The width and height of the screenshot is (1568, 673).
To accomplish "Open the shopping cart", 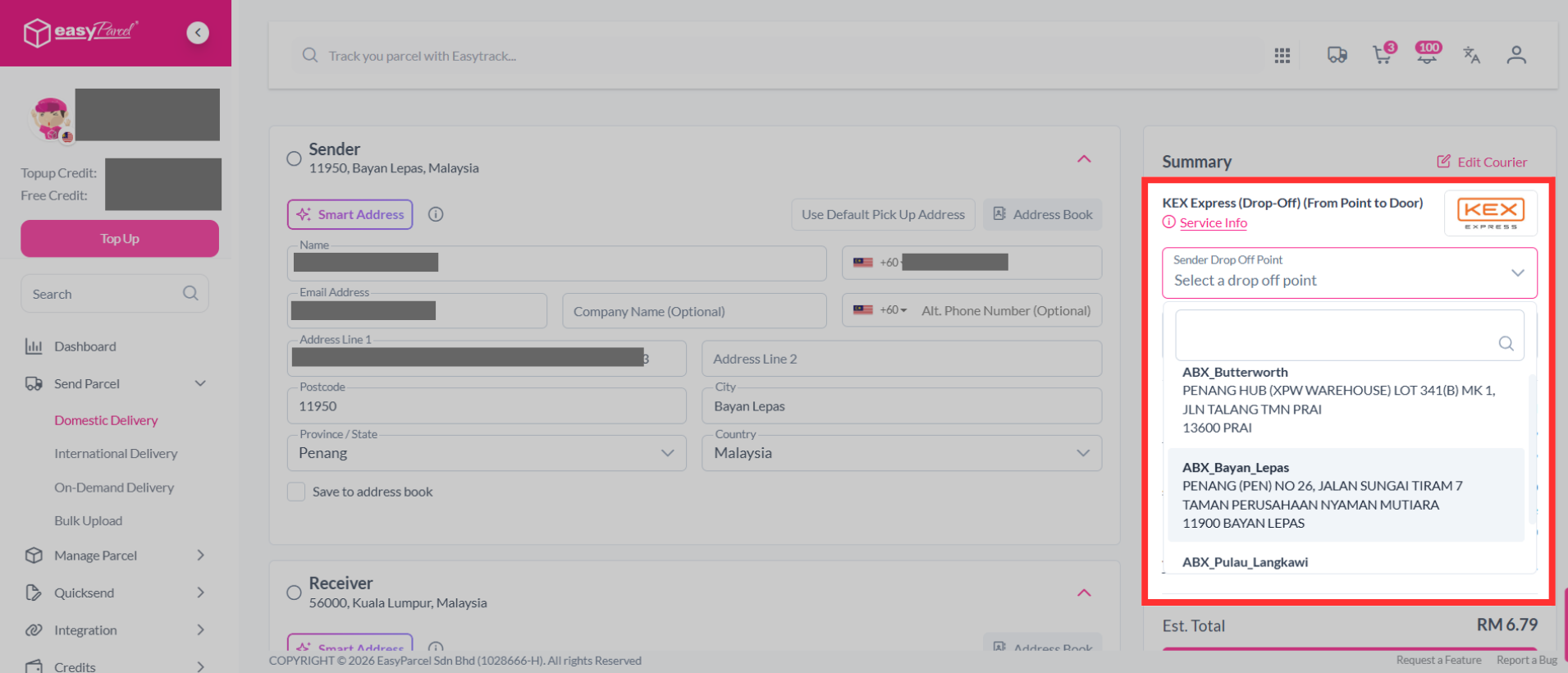I will pyautogui.click(x=1383, y=53).
